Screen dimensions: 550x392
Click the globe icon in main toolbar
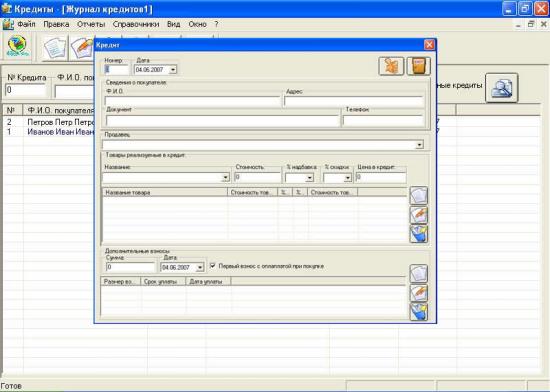coord(17,46)
